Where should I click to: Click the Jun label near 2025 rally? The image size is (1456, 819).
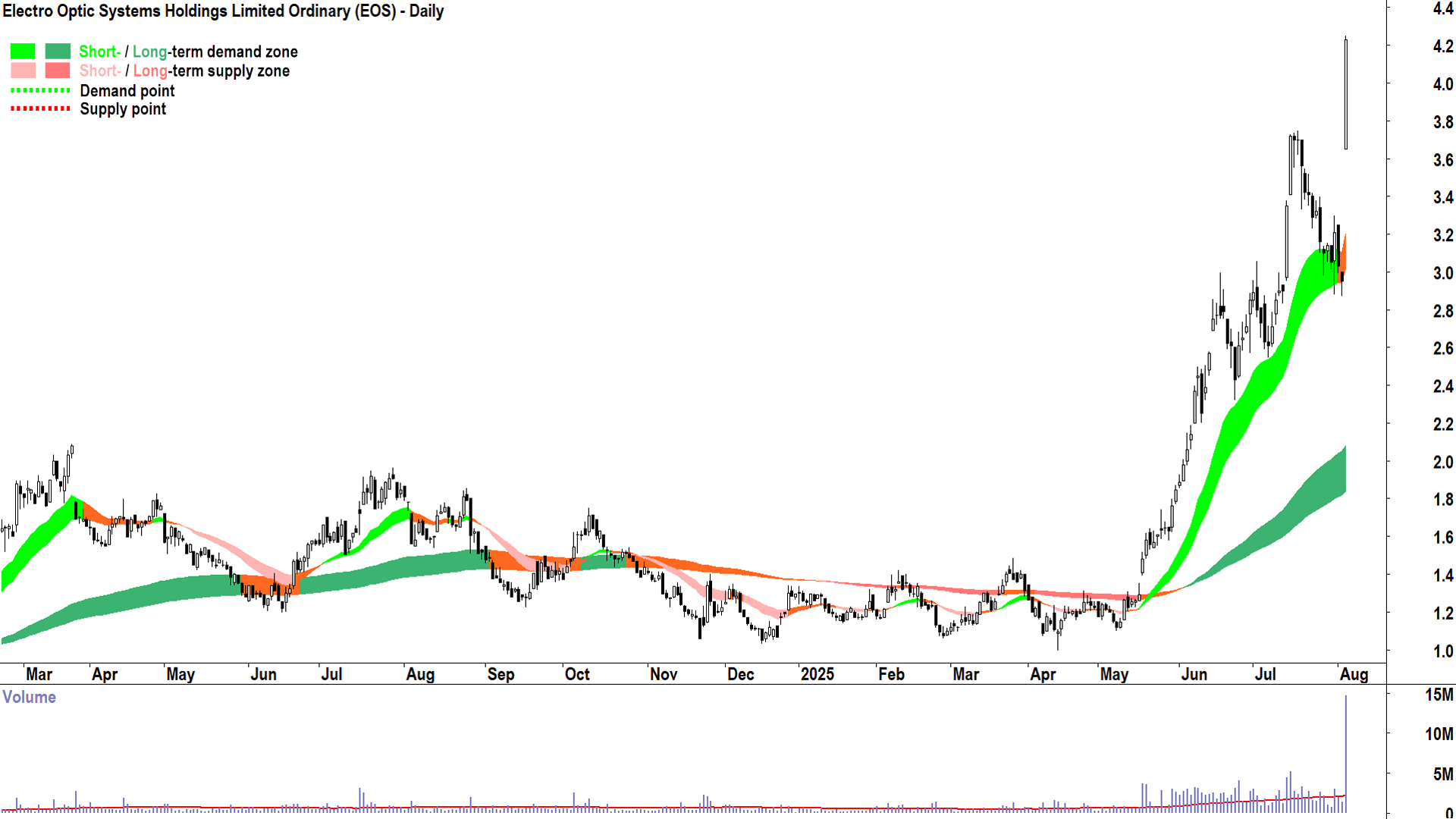tap(1194, 674)
